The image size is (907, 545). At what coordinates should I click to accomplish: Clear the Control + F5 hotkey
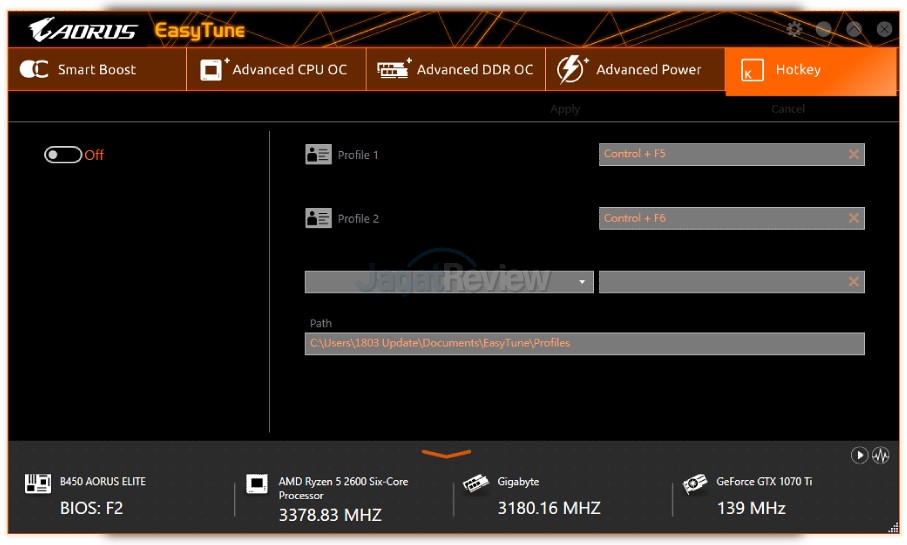[x=853, y=154]
